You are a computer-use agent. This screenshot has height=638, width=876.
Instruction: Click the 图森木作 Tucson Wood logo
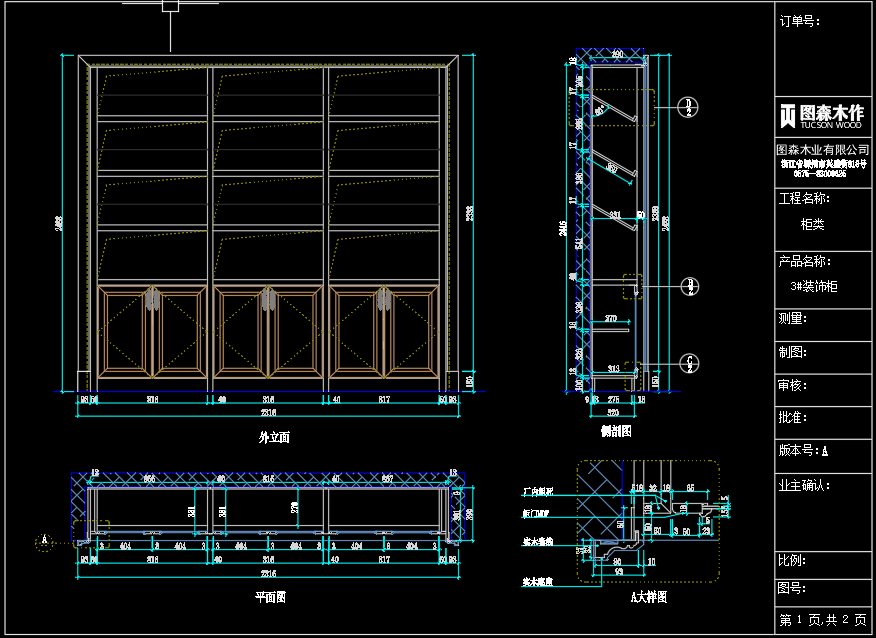click(820, 115)
